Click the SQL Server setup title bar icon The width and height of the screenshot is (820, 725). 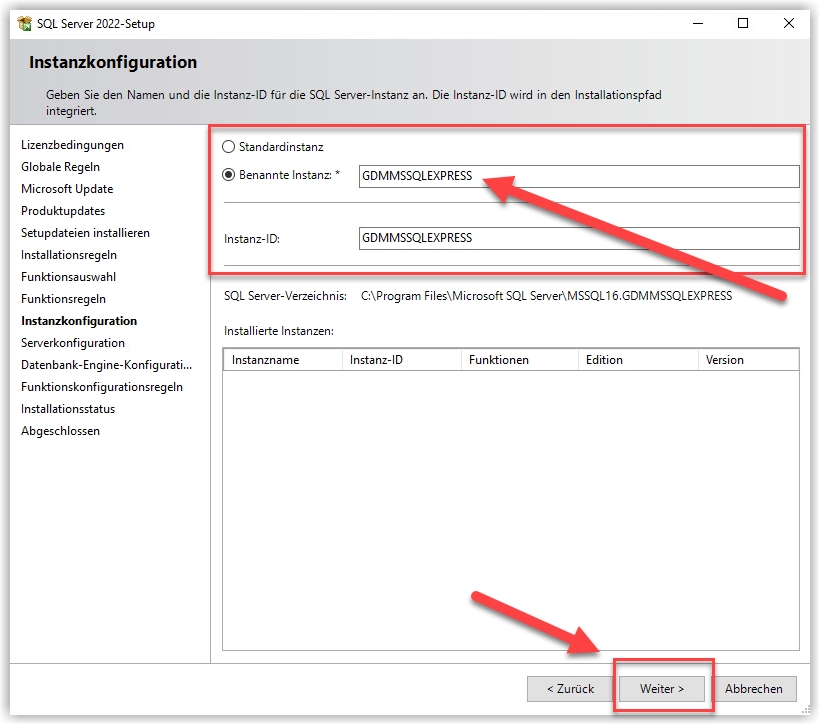24,24
